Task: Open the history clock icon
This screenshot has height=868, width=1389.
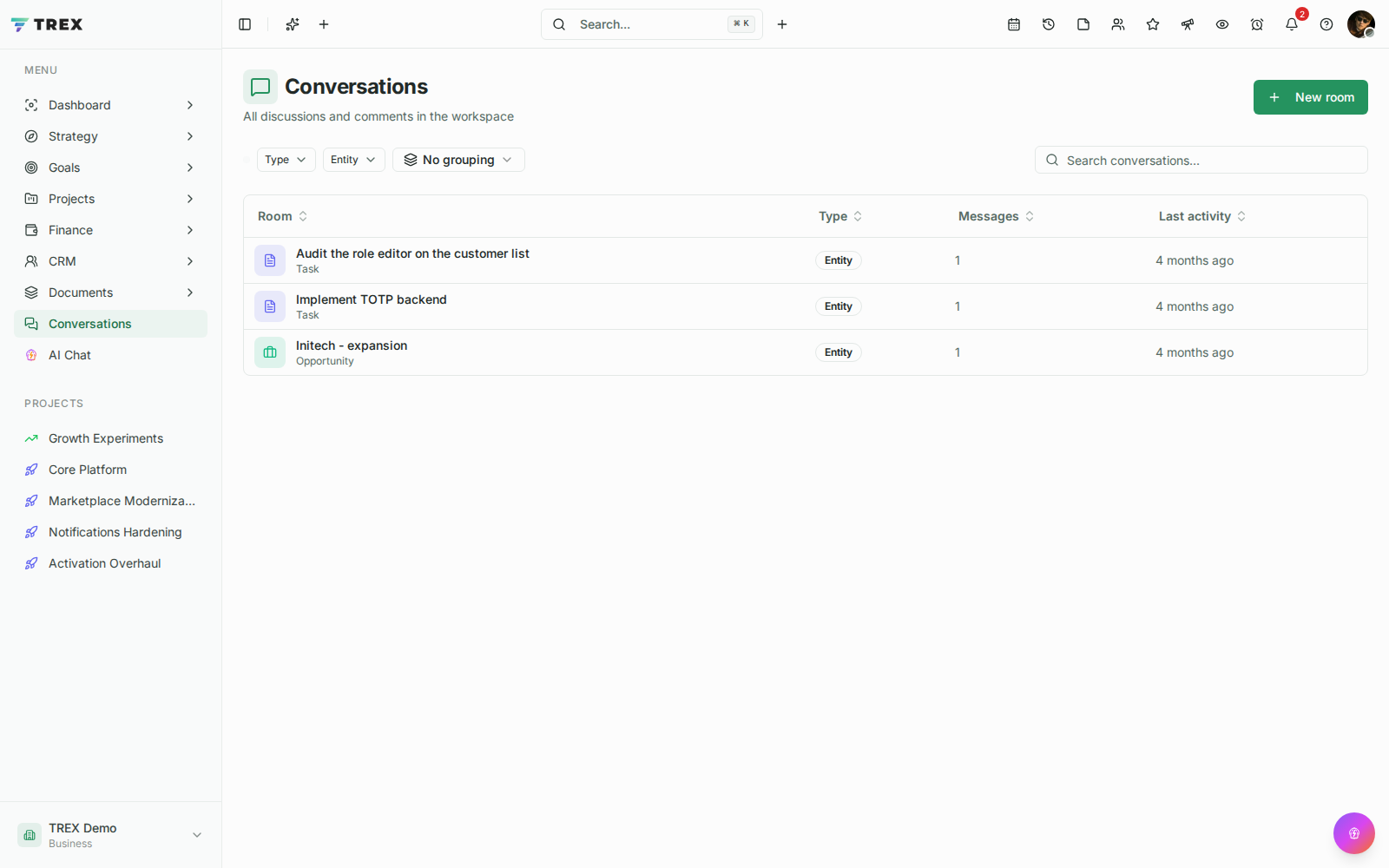Action: tap(1049, 24)
